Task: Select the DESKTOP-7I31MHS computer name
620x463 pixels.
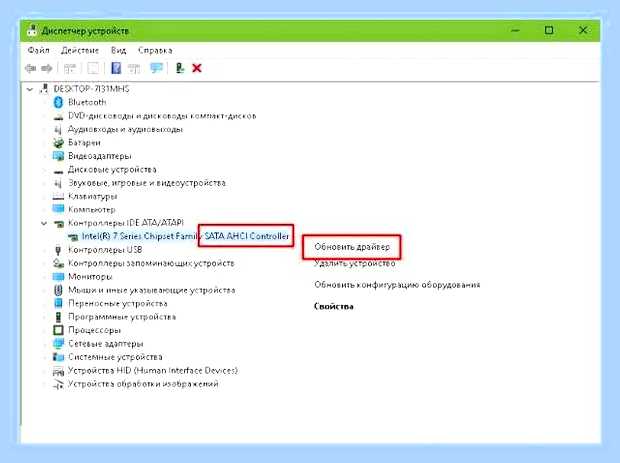Action: click(91, 89)
